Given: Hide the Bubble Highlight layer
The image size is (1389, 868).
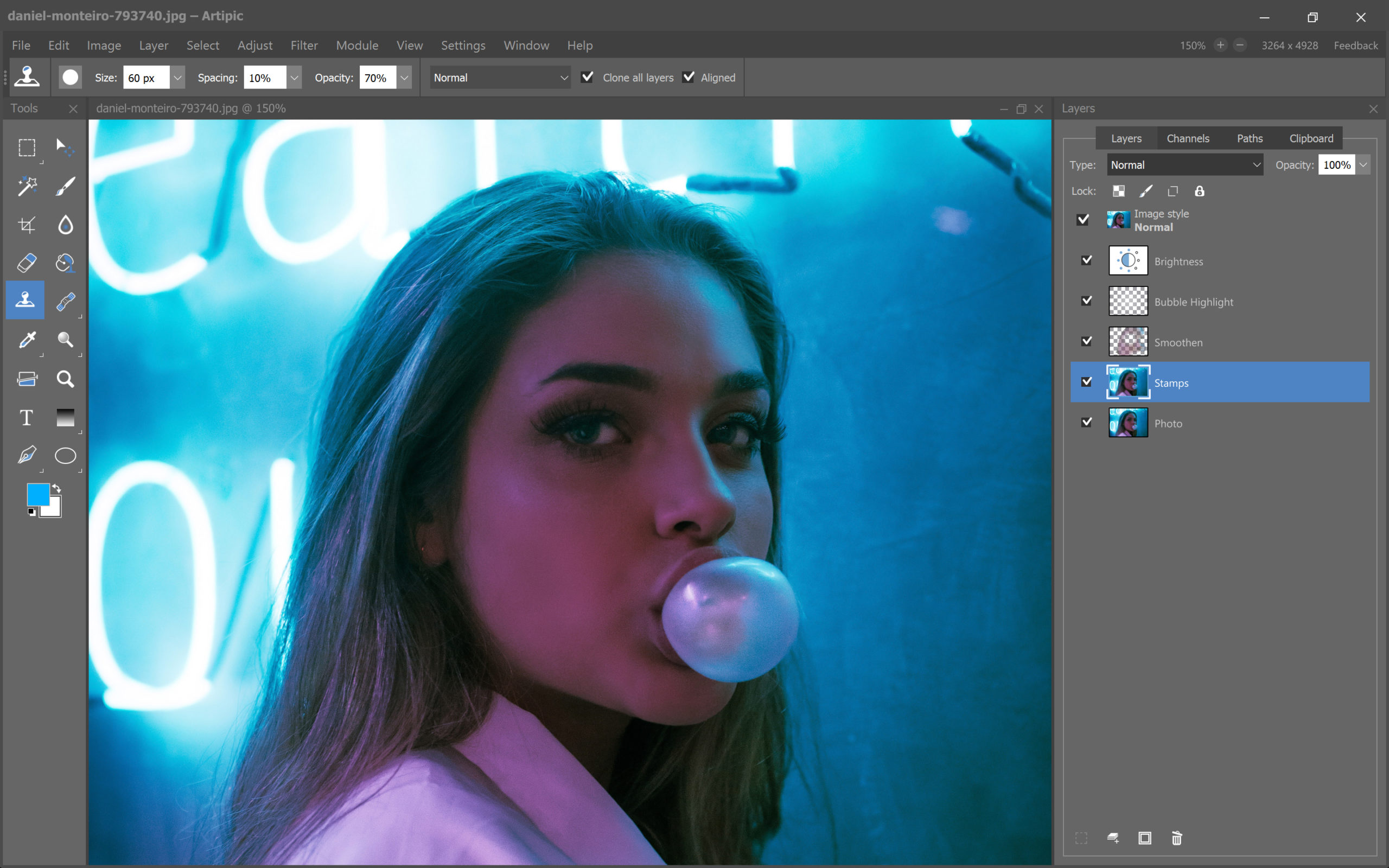Looking at the screenshot, I should pyautogui.click(x=1087, y=301).
